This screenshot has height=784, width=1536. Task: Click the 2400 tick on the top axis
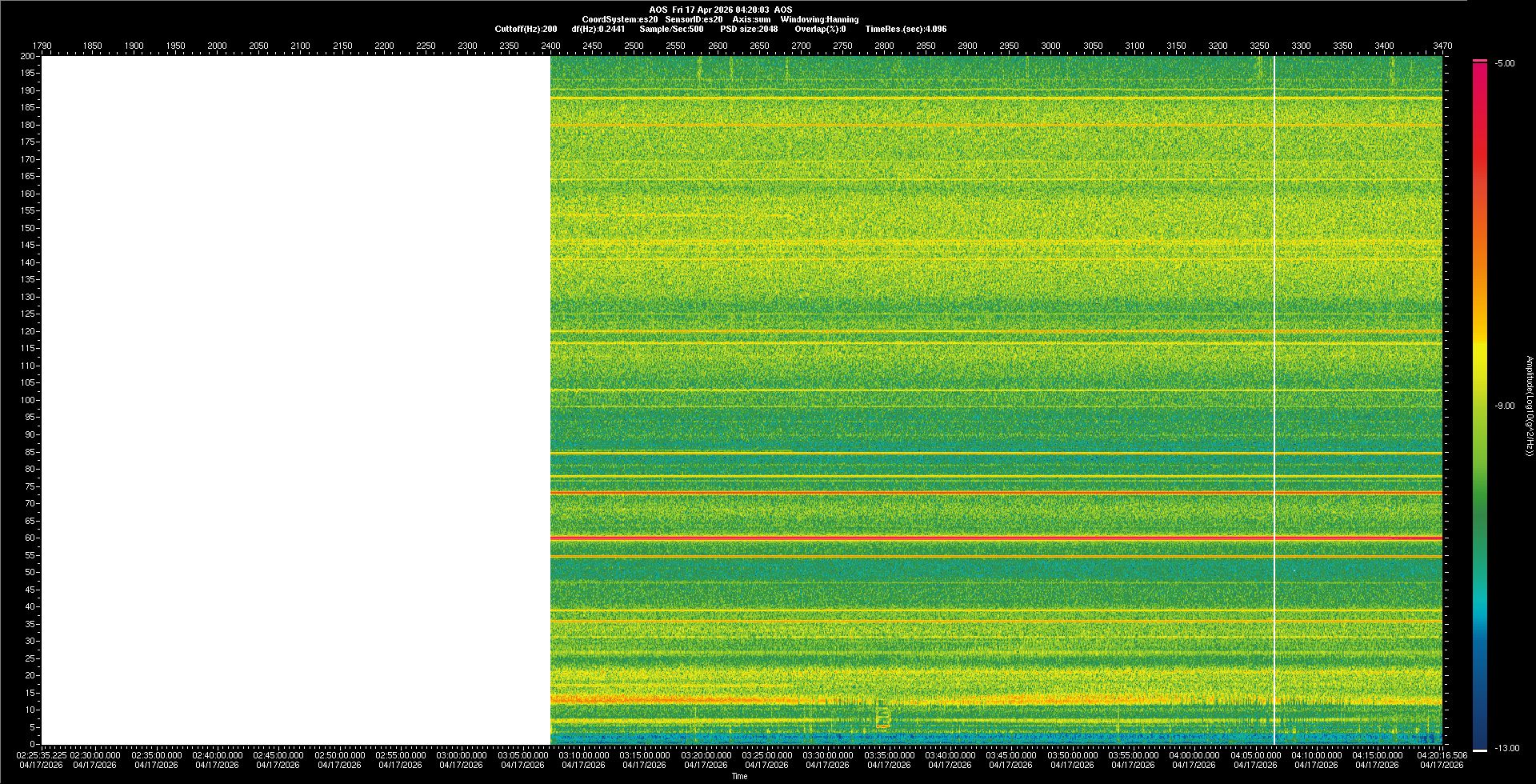pos(550,46)
